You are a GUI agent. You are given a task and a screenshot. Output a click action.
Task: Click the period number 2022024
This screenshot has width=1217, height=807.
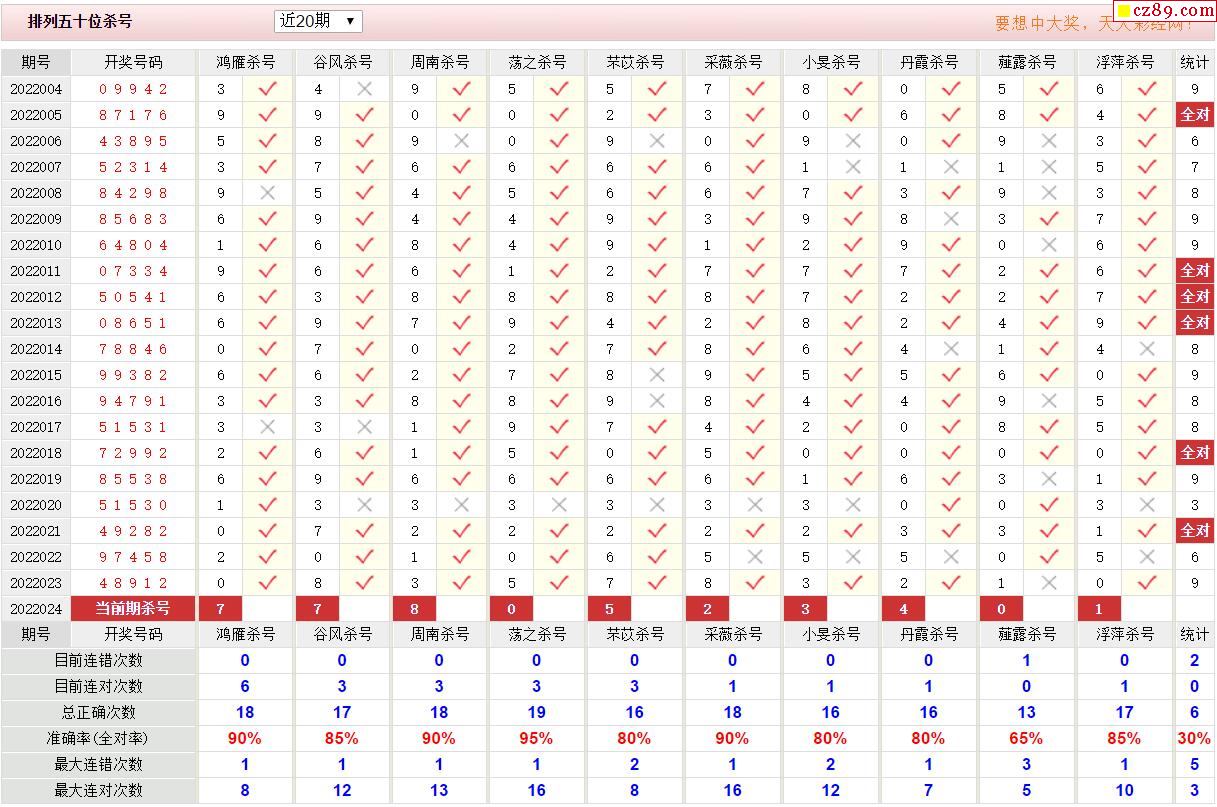point(36,609)
